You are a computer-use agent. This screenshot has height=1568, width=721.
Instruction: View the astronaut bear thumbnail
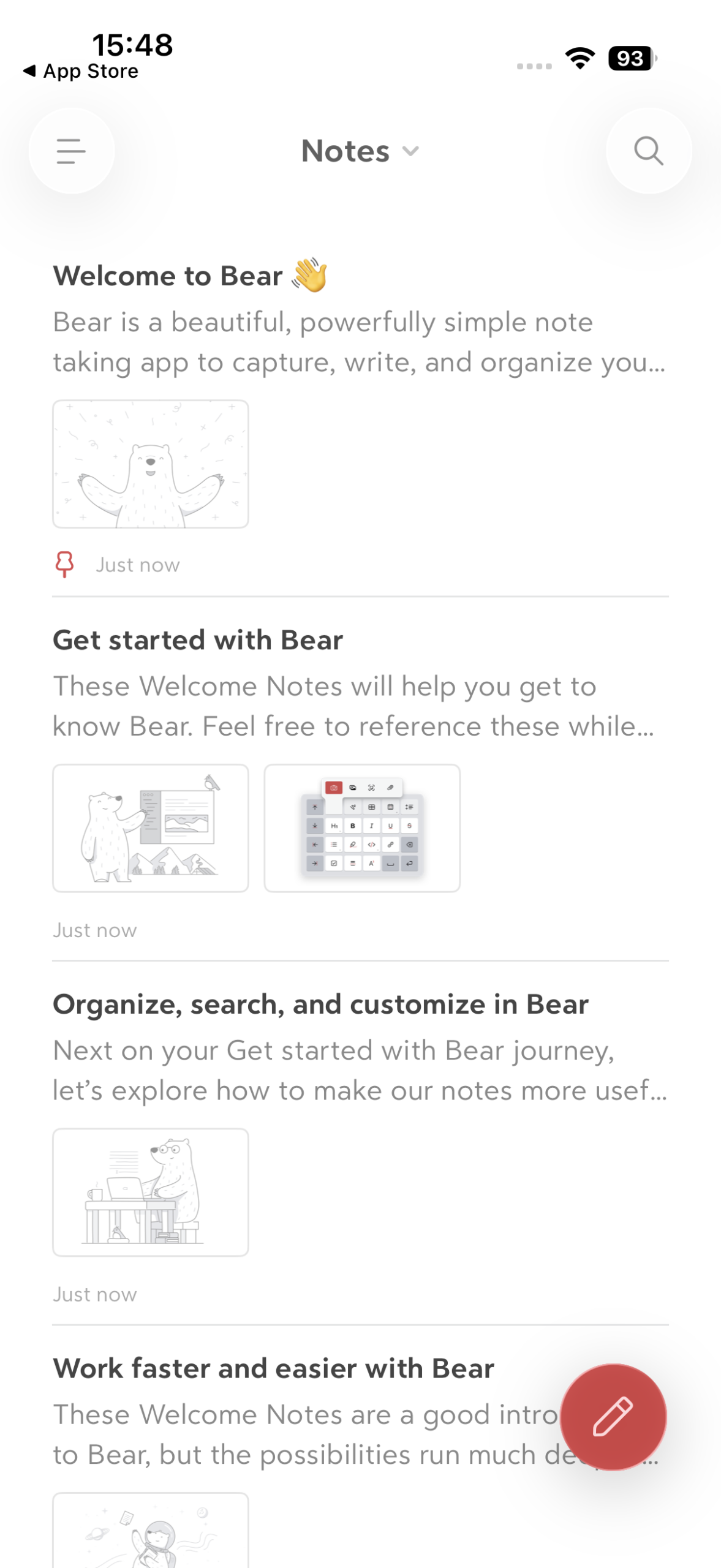(x=151, y=1531)
